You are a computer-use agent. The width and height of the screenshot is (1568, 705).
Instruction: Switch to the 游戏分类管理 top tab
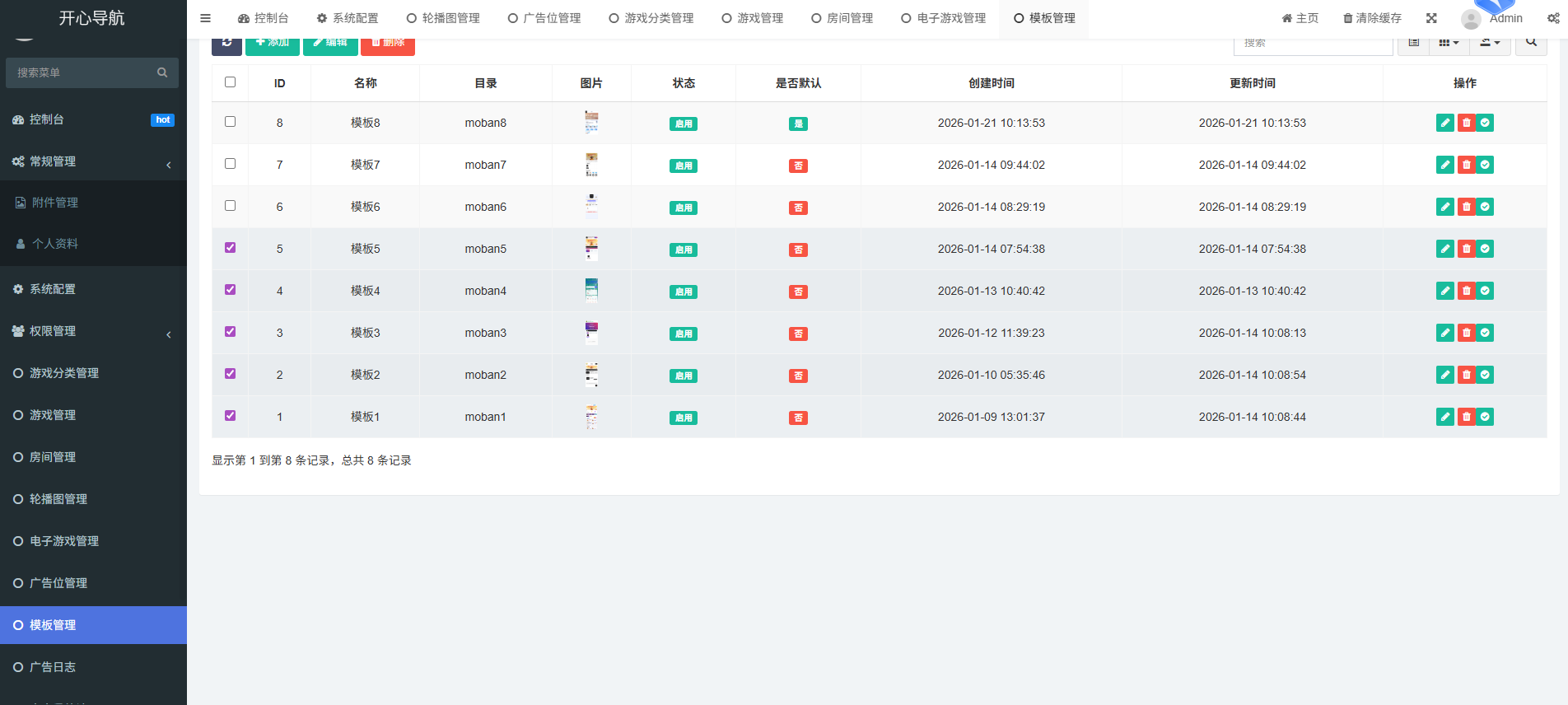(x=651, y=18)
